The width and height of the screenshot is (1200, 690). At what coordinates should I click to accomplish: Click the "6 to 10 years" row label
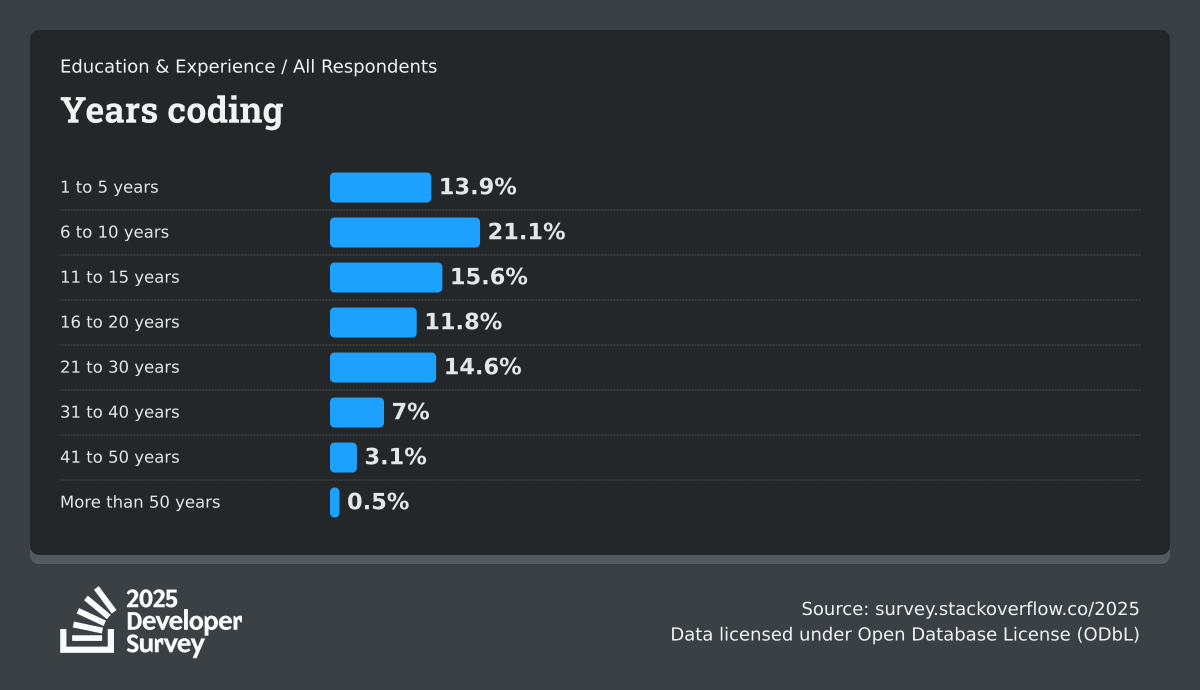[x=114, y=232]
